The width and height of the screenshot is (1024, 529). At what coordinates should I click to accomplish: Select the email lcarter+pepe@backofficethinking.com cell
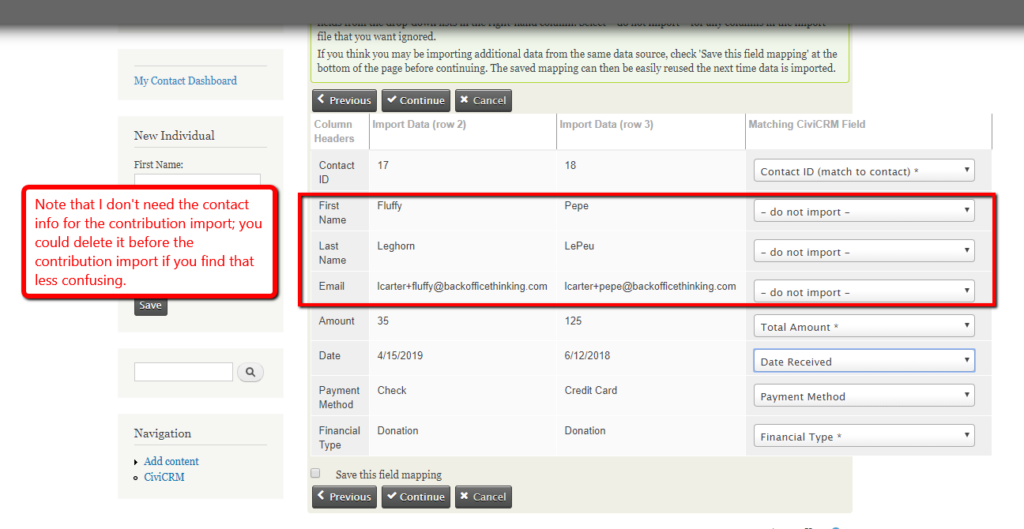click(650, 286)
